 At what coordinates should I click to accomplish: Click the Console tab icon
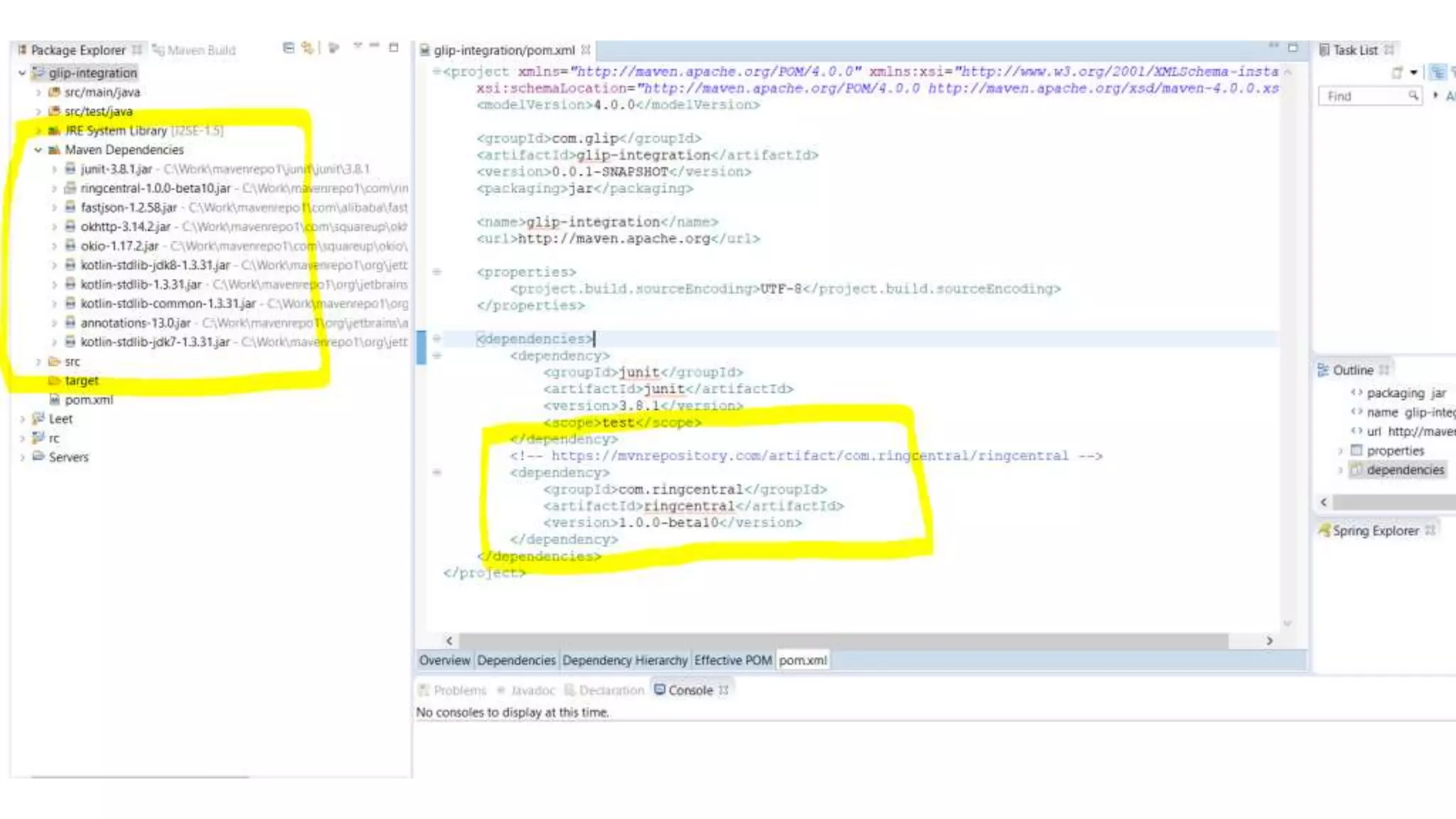[660, 690]
